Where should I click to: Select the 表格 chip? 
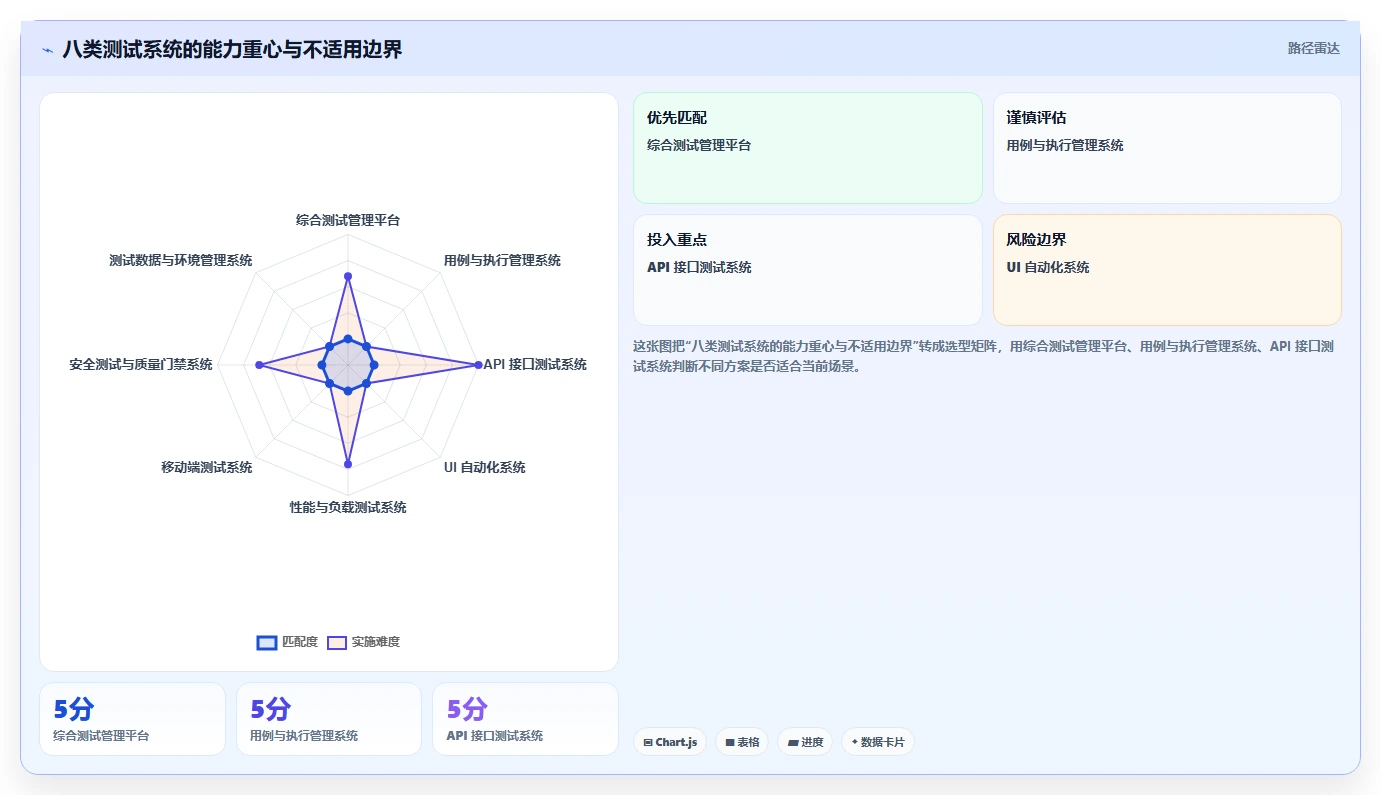click(x=742, y=742)
